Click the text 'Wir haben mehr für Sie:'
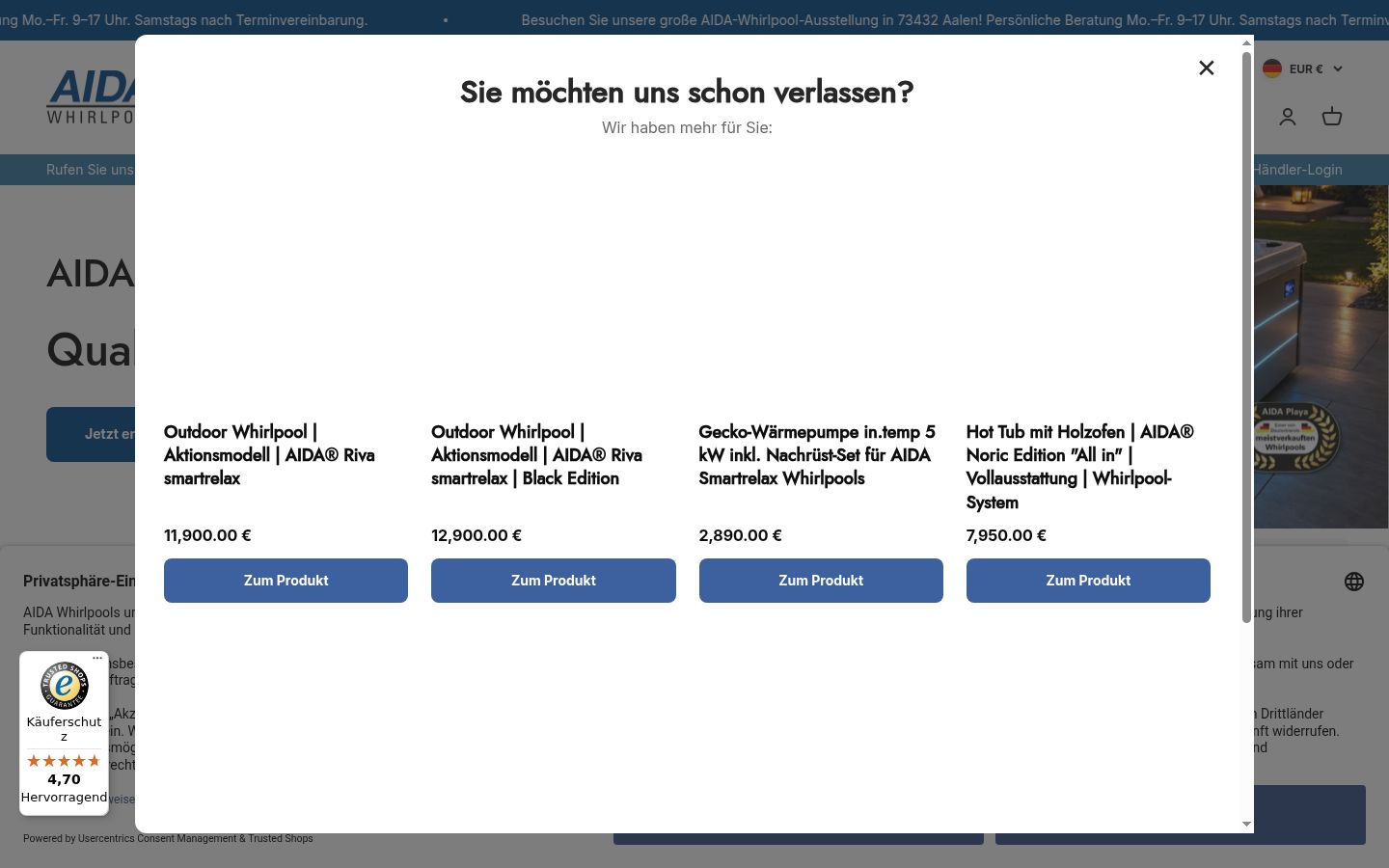Viewport: 1389px width, 868px height. point(687,127)
